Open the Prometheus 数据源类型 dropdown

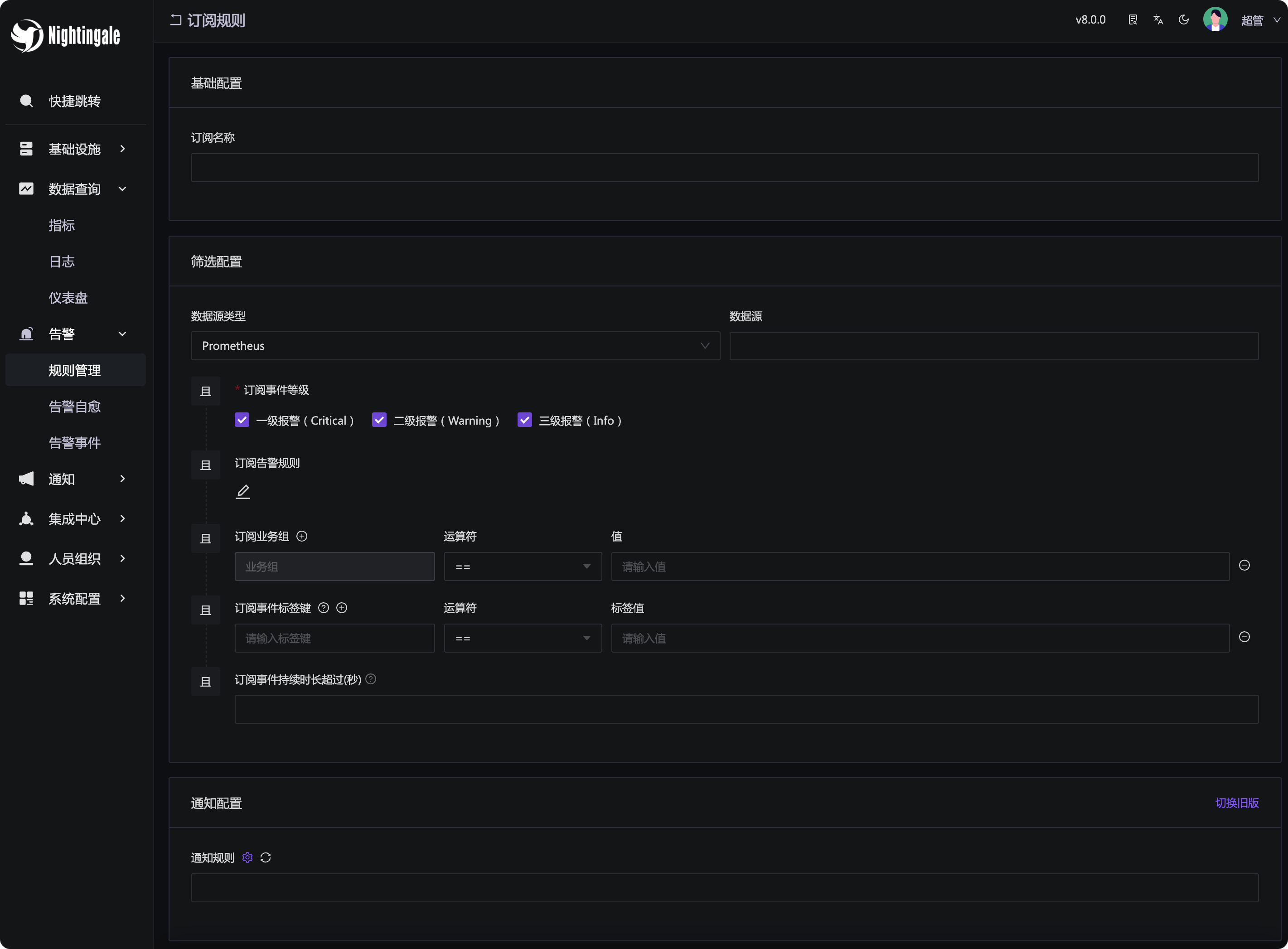tap(455, 346)
